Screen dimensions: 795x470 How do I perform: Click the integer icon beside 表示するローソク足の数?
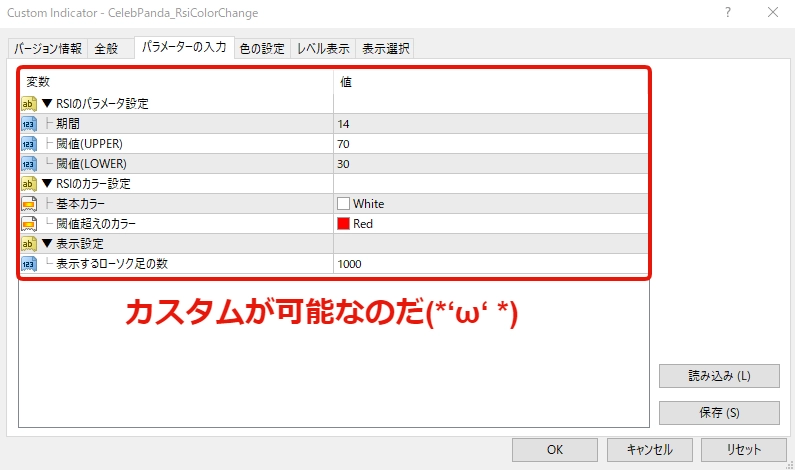click(x=29, y=264)
